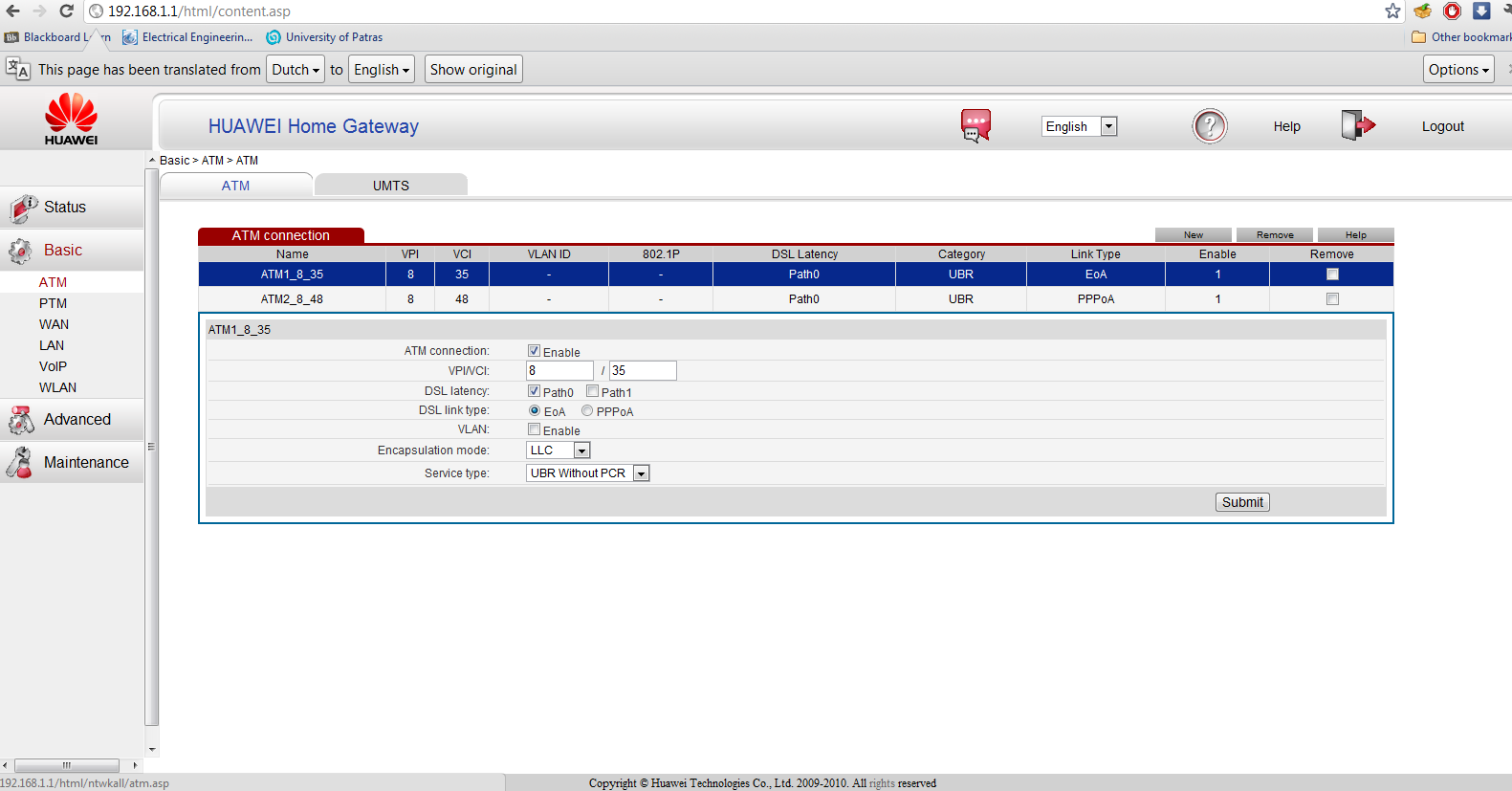The height and width of the screenshot is (791, 1512).
Task: Click the VPI input field
Action: [559, 370]
